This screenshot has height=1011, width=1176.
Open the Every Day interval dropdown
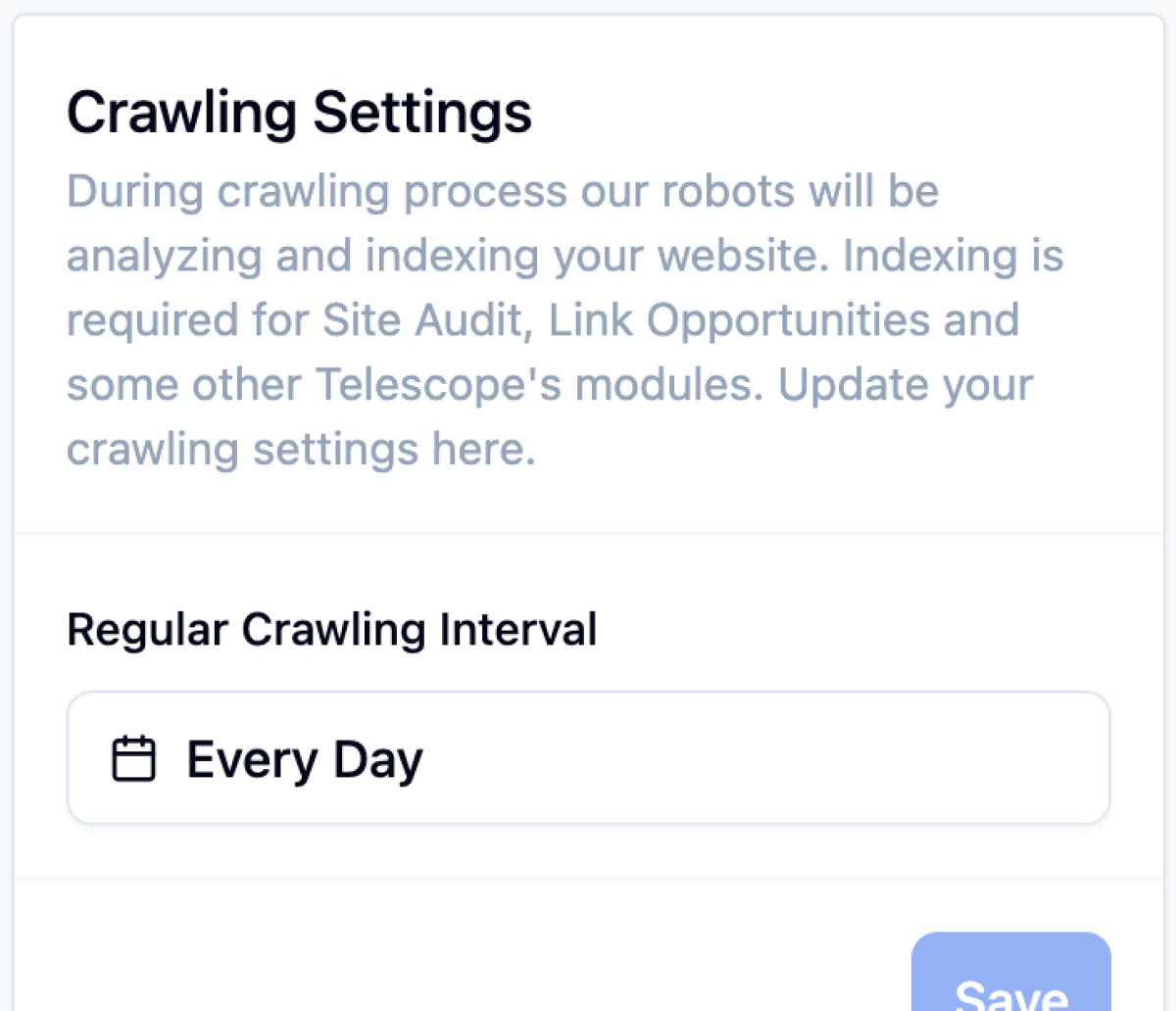588,758
